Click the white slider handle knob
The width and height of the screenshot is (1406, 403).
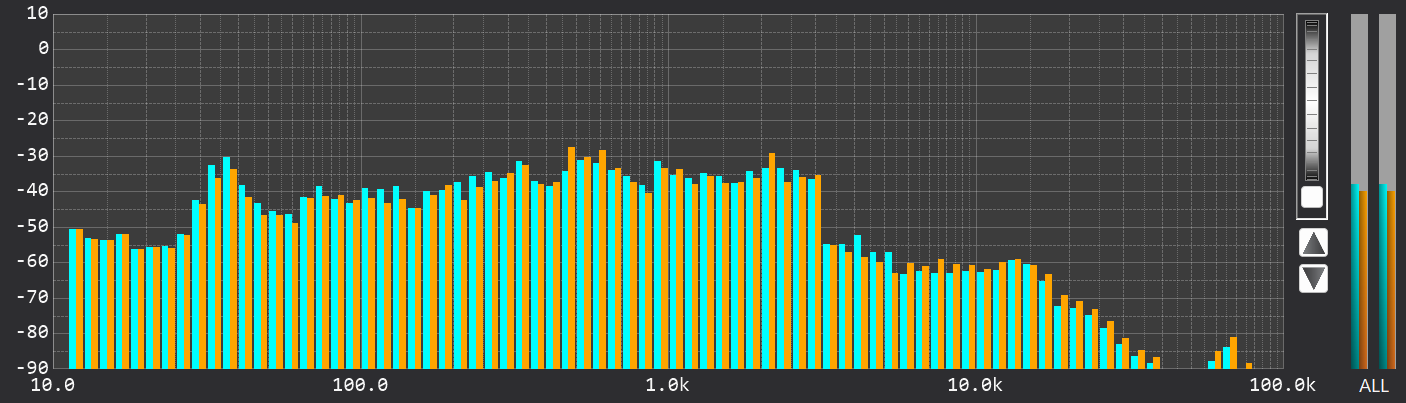coord(1311,197)
